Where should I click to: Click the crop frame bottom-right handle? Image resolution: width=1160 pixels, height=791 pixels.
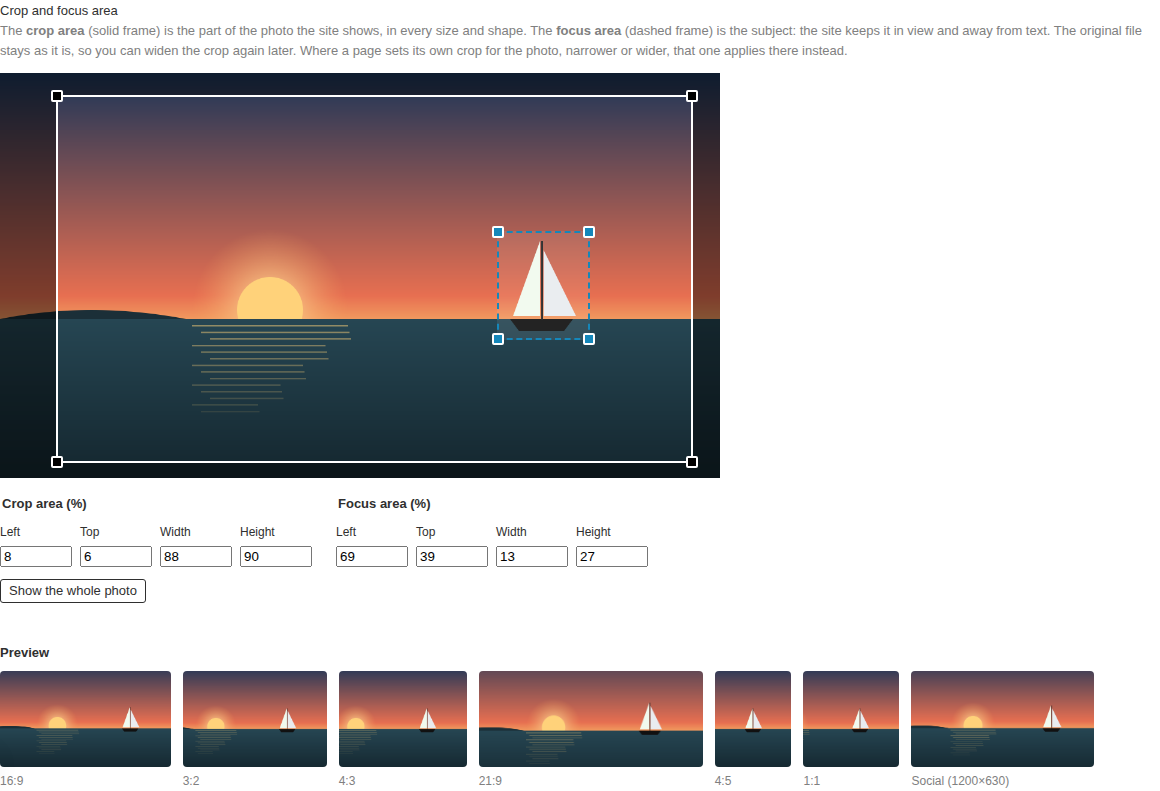[692, 462]
